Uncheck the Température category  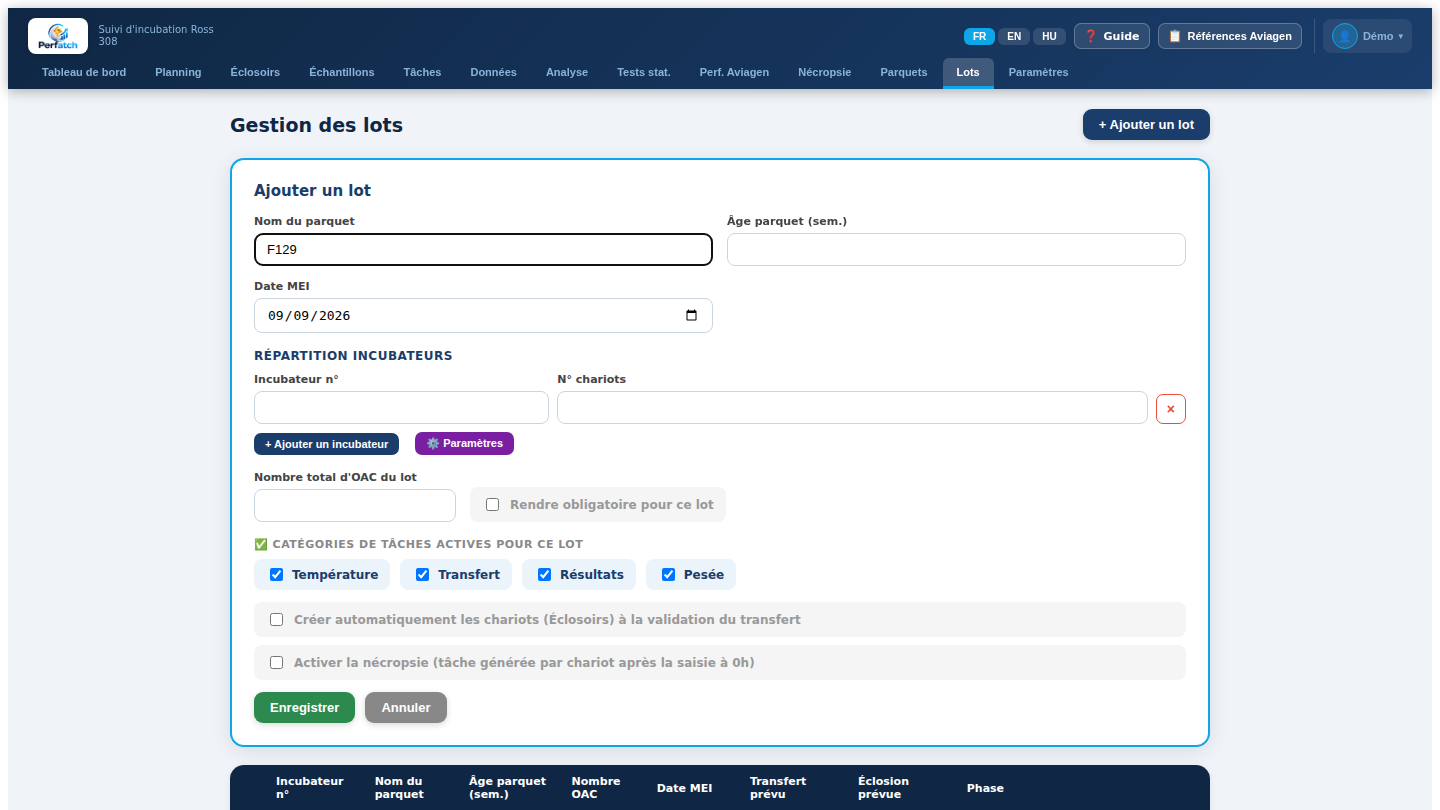point(277,575)
